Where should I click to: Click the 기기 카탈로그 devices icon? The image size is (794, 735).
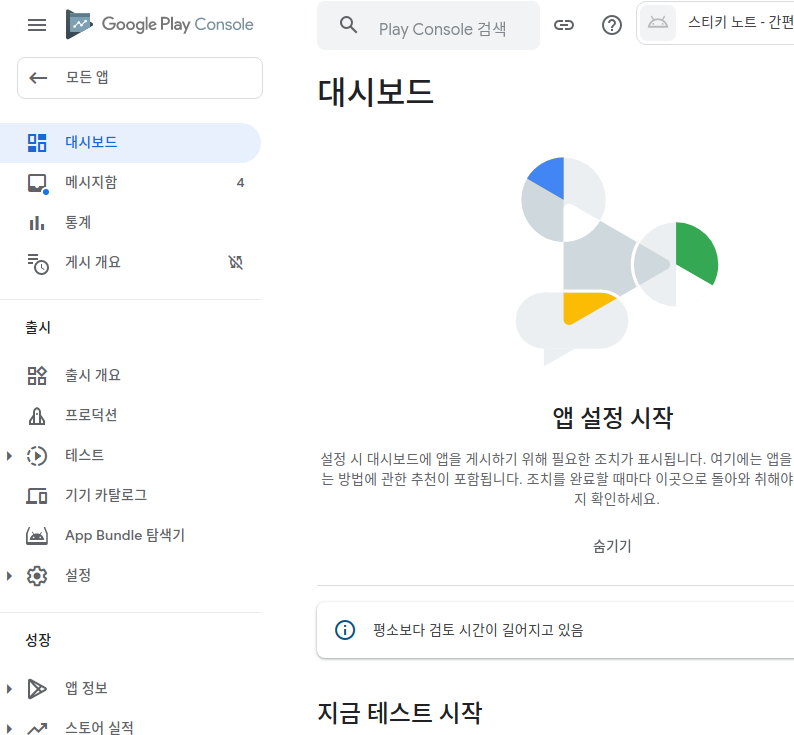pyautogui.click(x=37, y=496)
